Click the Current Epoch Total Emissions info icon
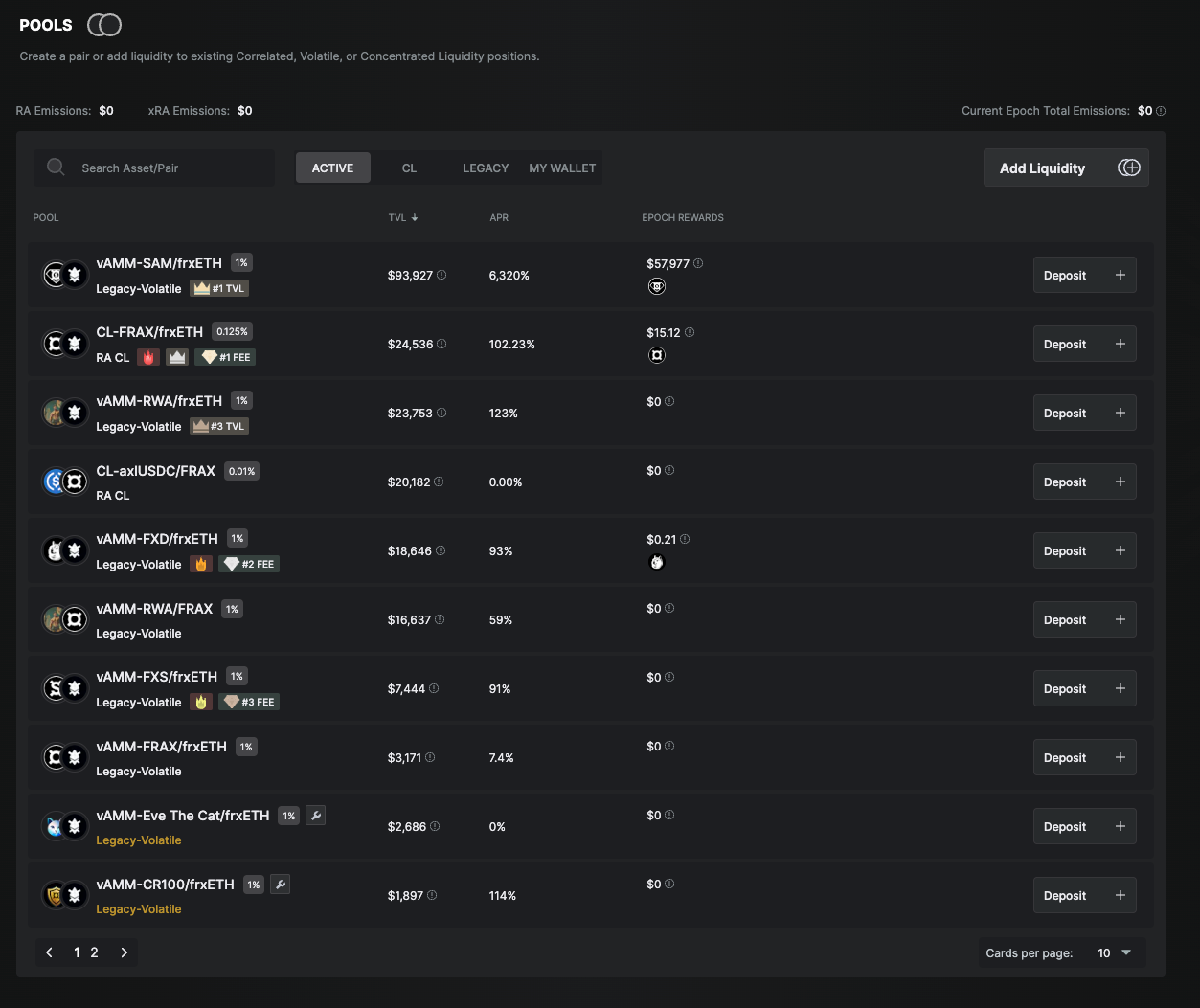 point(1161,111)
